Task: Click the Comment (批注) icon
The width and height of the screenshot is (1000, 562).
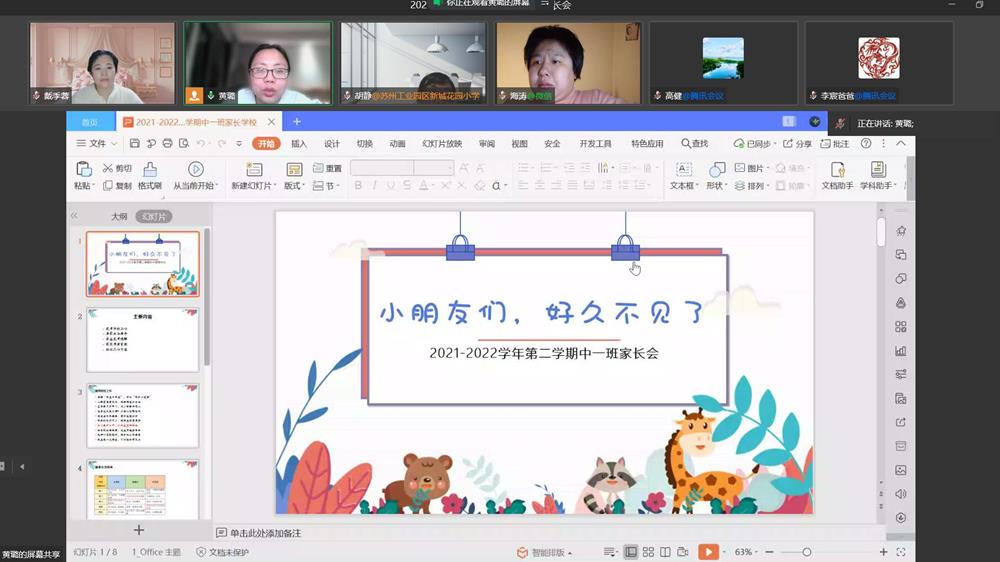Action: [835, 144]
